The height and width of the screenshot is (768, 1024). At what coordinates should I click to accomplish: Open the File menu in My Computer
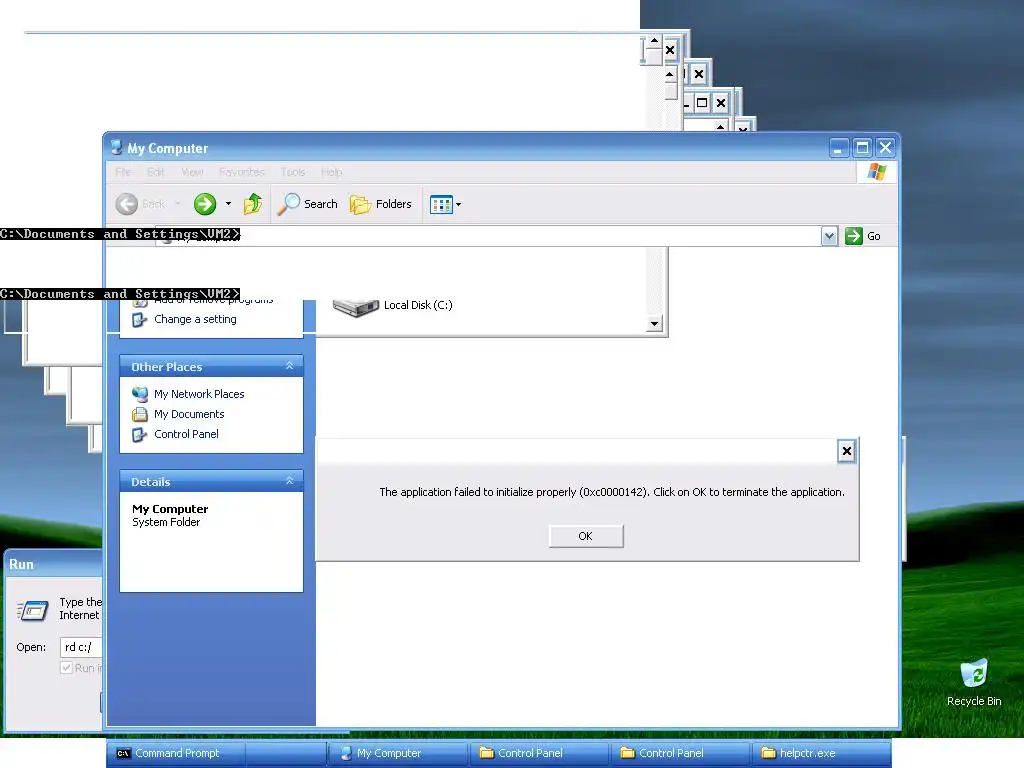point(123,172)
